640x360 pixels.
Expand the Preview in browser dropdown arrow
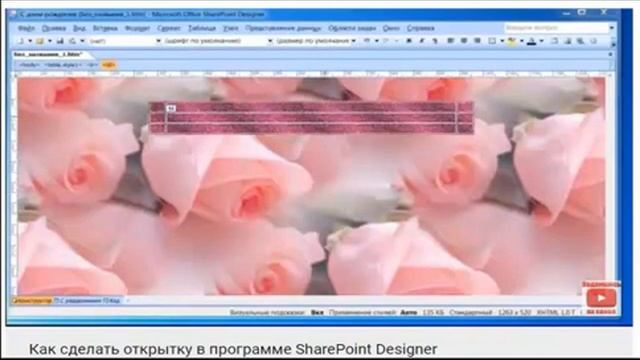coord(82,41)
